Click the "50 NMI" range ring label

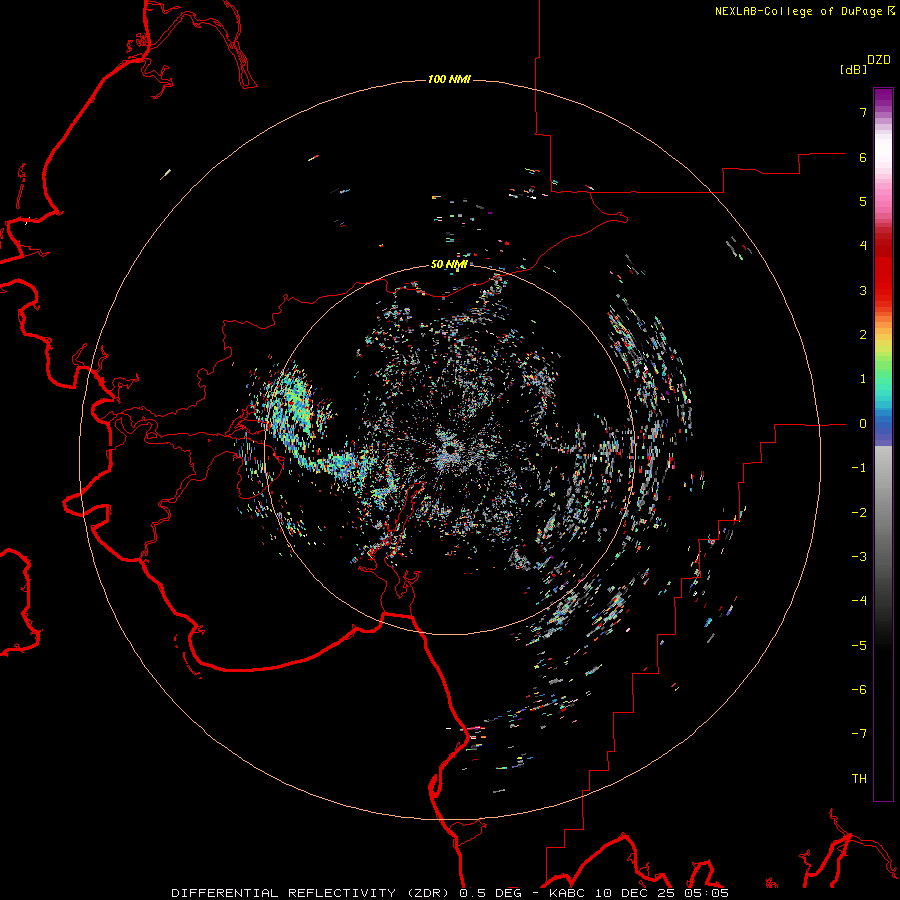449,265
